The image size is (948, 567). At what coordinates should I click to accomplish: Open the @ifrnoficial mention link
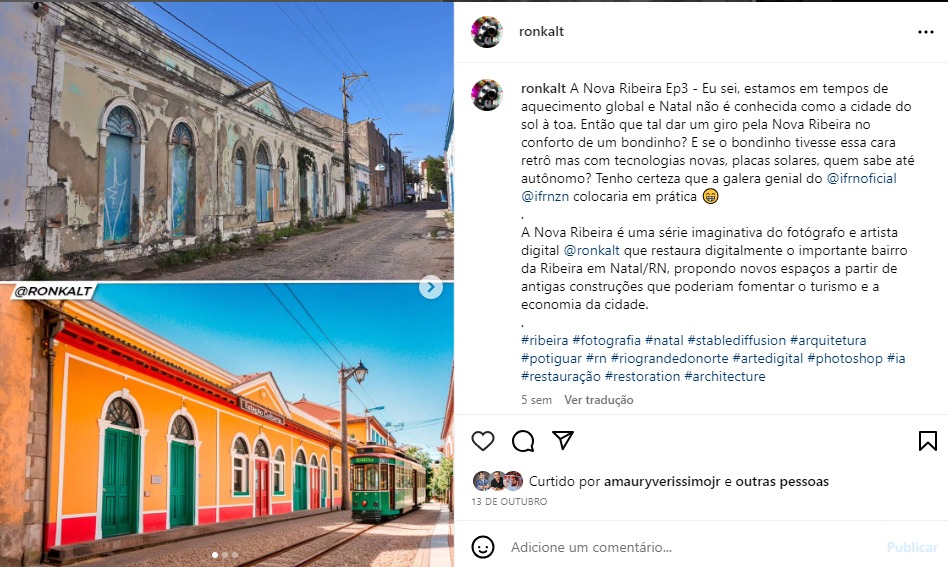861,178
